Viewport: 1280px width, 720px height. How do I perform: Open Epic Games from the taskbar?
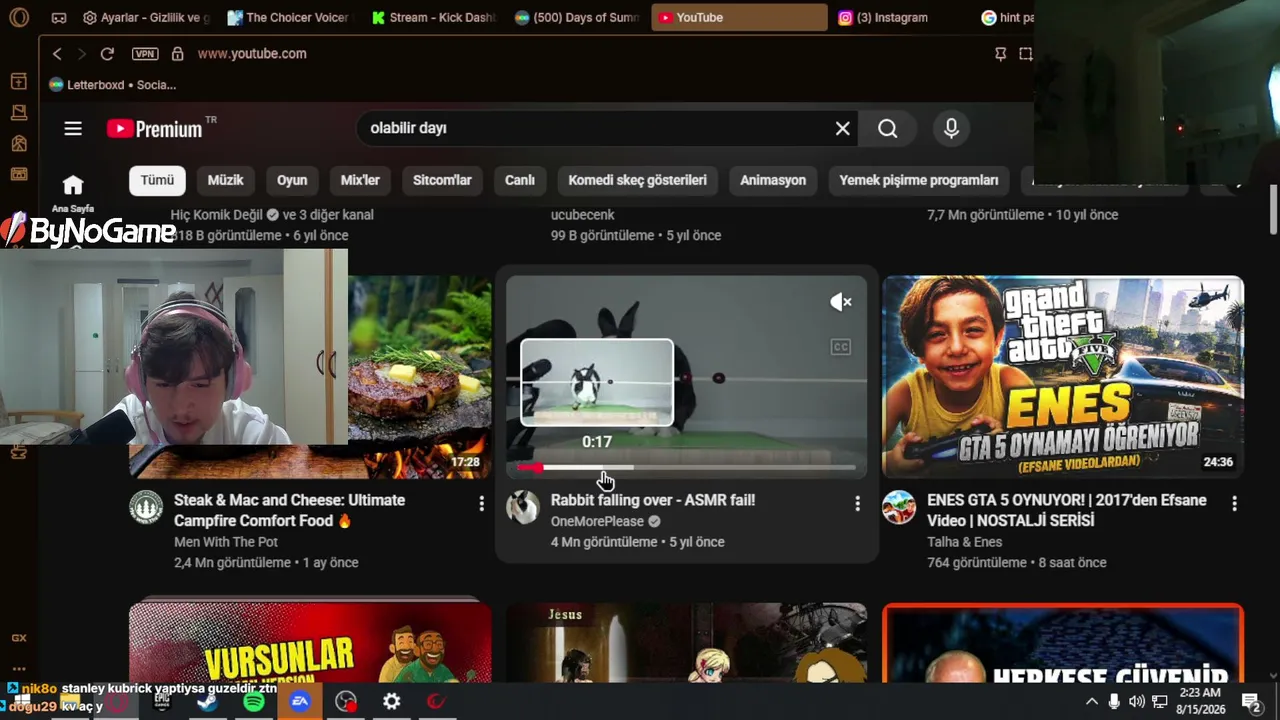pos(162,702)
